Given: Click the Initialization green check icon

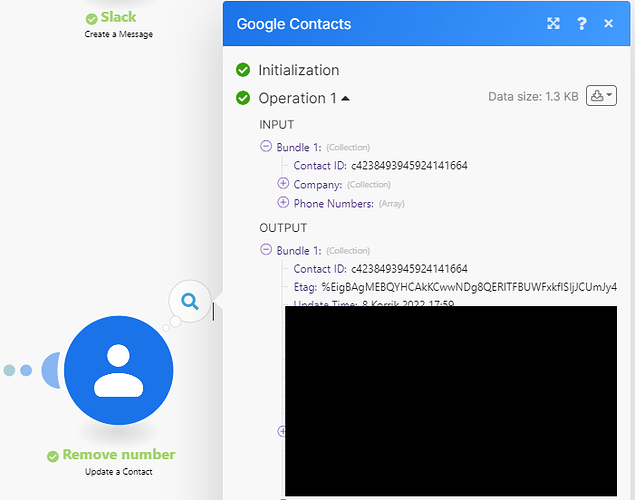Looking at the screenshot, I should [243, 70].
